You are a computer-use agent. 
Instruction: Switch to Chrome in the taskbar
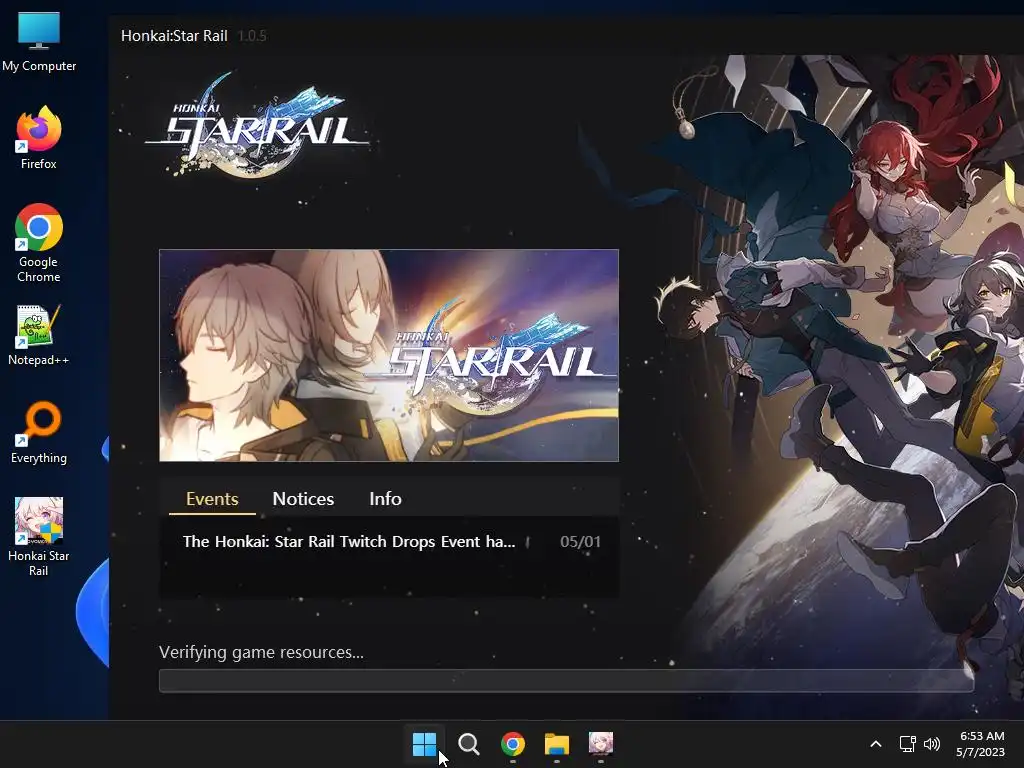[513, 744]
